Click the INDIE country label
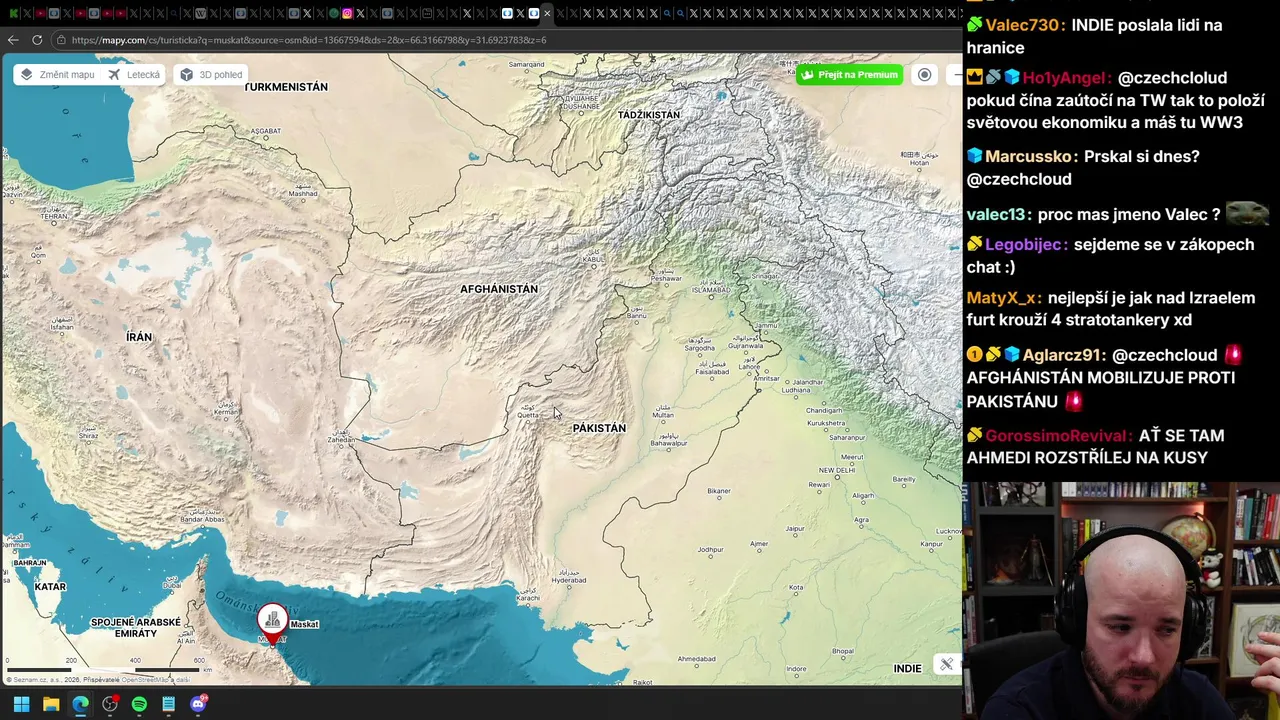Screen dimensions: 1280x720 click(x=907, y=668)
